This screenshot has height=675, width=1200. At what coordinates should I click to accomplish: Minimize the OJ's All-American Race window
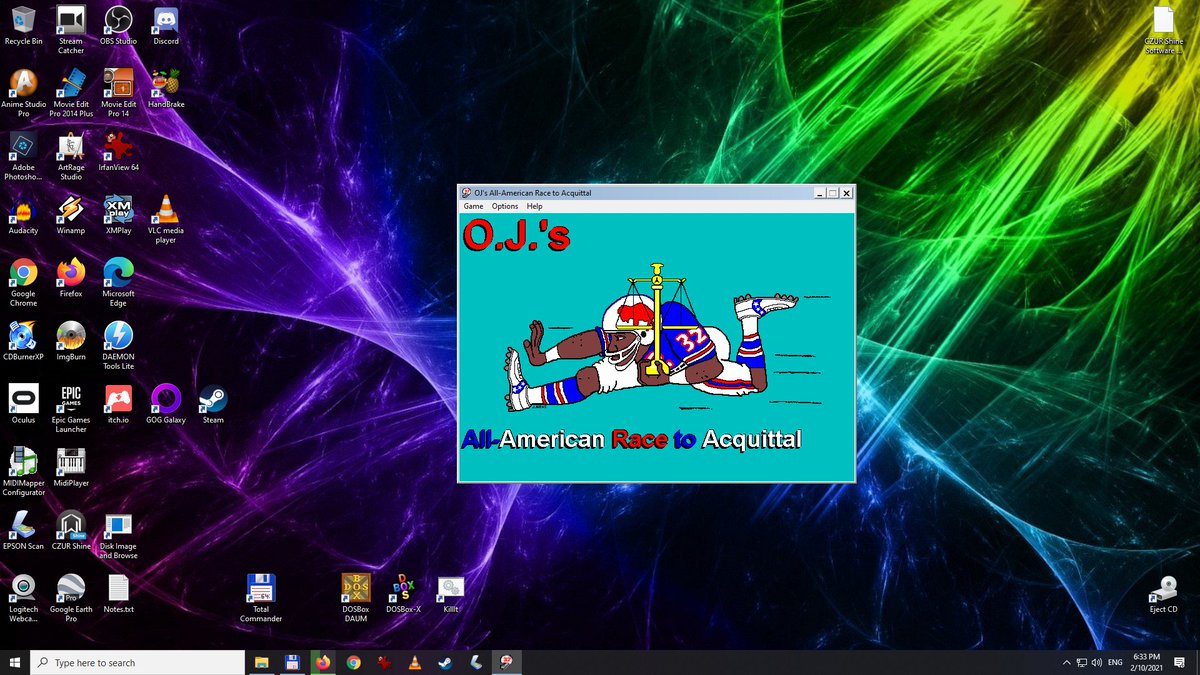pos(820,193)
